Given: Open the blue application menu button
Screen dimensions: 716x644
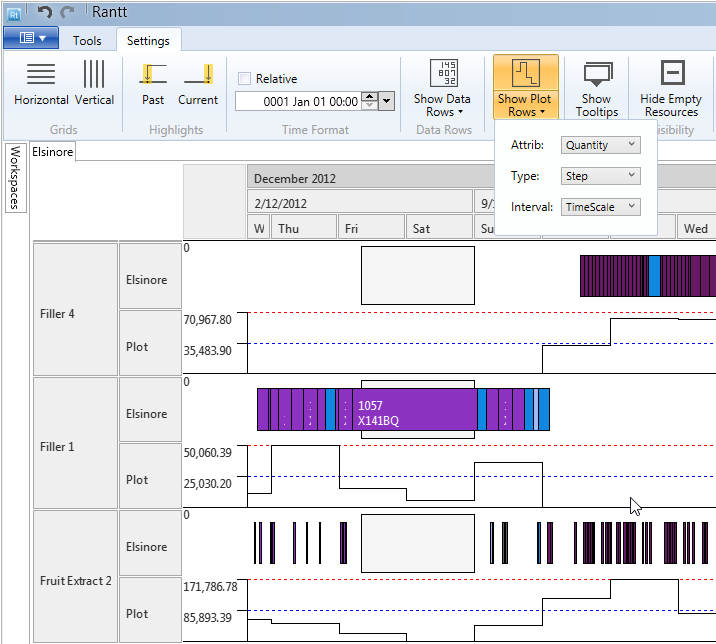Looking at the screenshot, I should tap(31, 39).
